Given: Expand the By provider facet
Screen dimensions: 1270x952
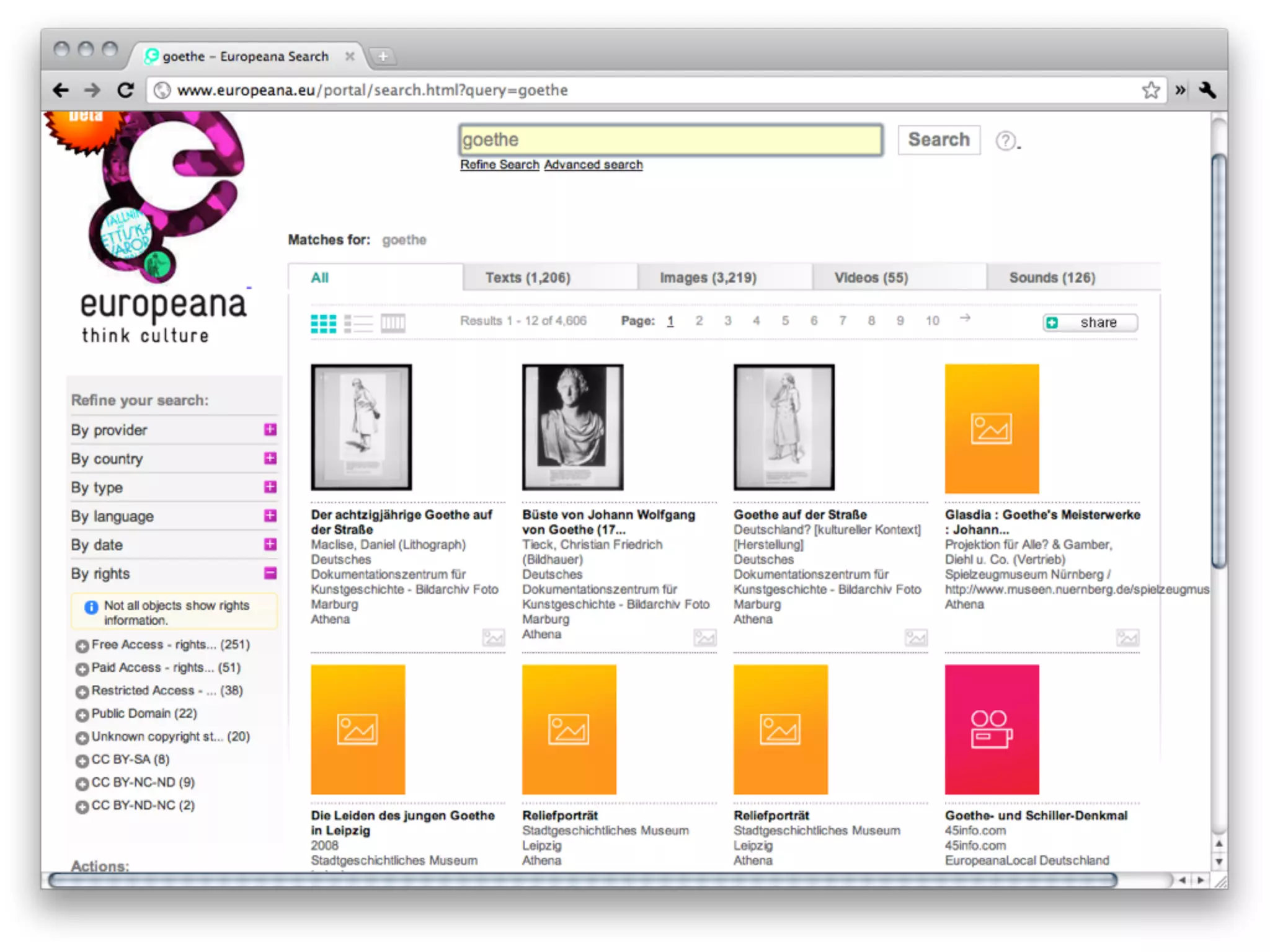Looking at the screenshot, I should point(270,430).
